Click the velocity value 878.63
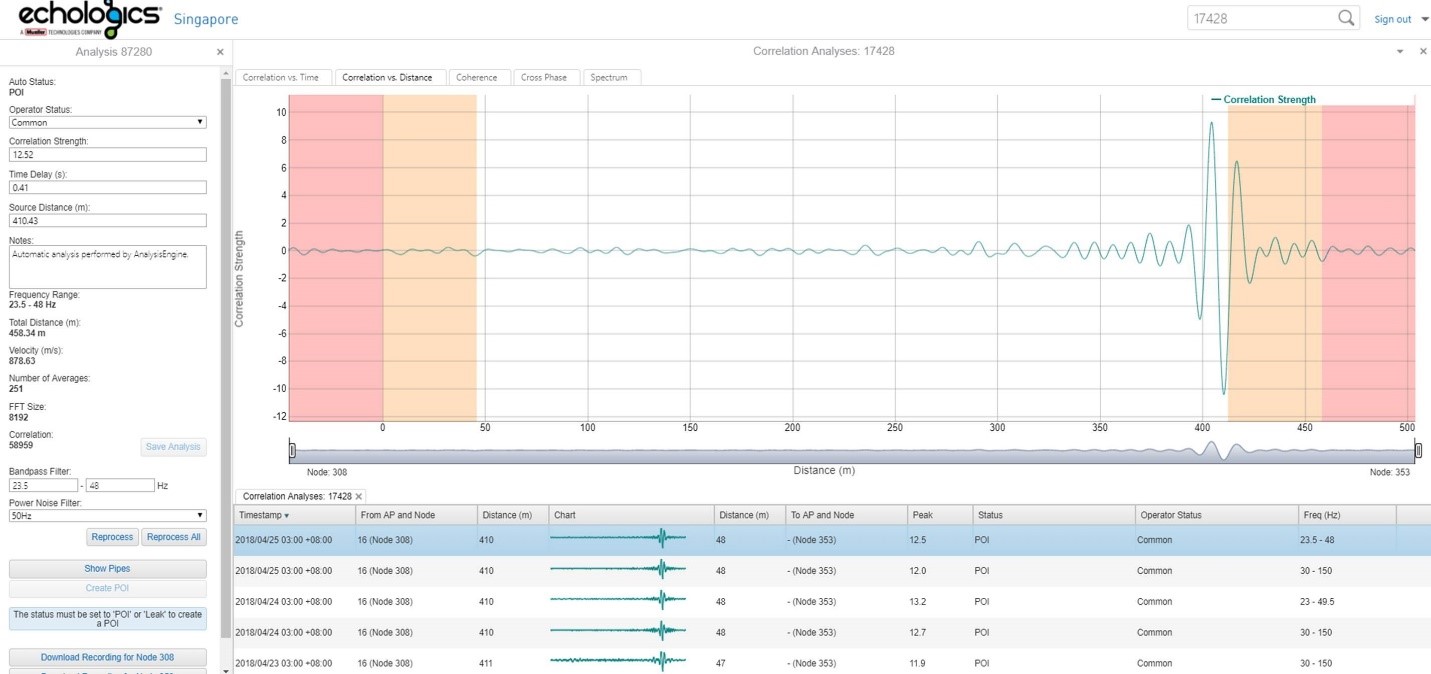The image size is (1431, 674). [x=22, y=361]
